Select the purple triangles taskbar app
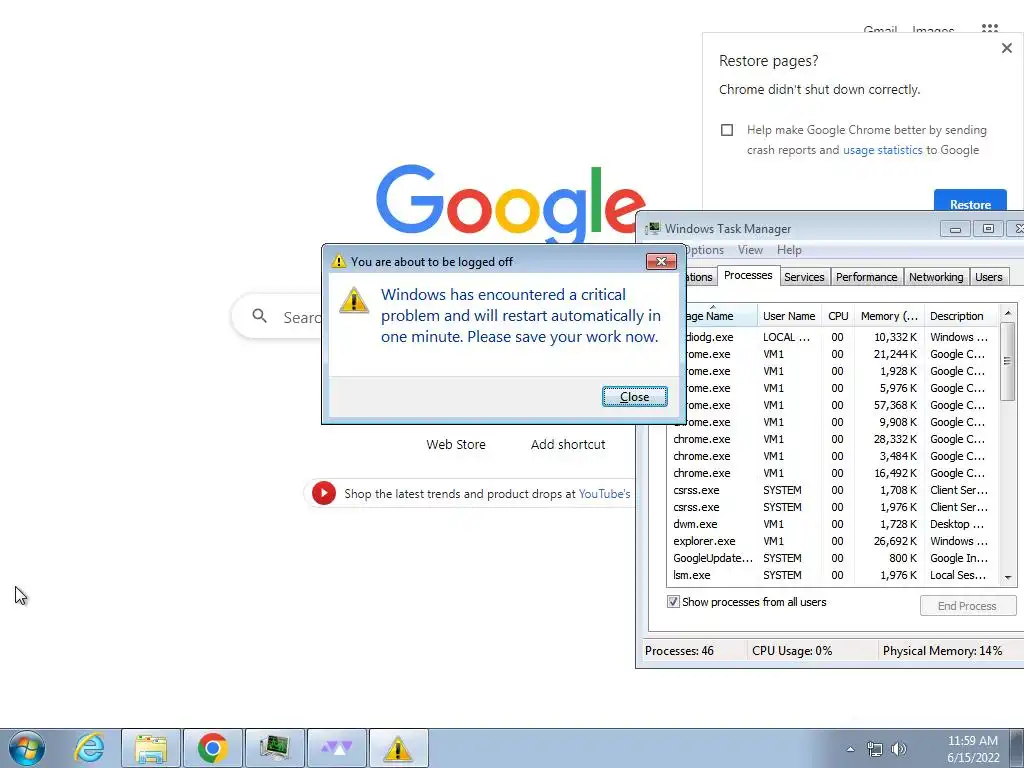The height and width of the screenshot is (768, 1024). tap(336, 748)
